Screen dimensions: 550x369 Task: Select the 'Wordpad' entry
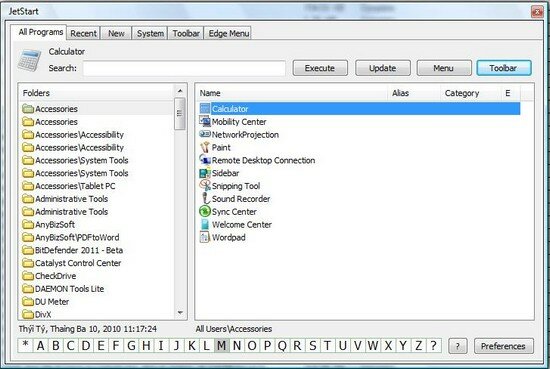(229, 237)
